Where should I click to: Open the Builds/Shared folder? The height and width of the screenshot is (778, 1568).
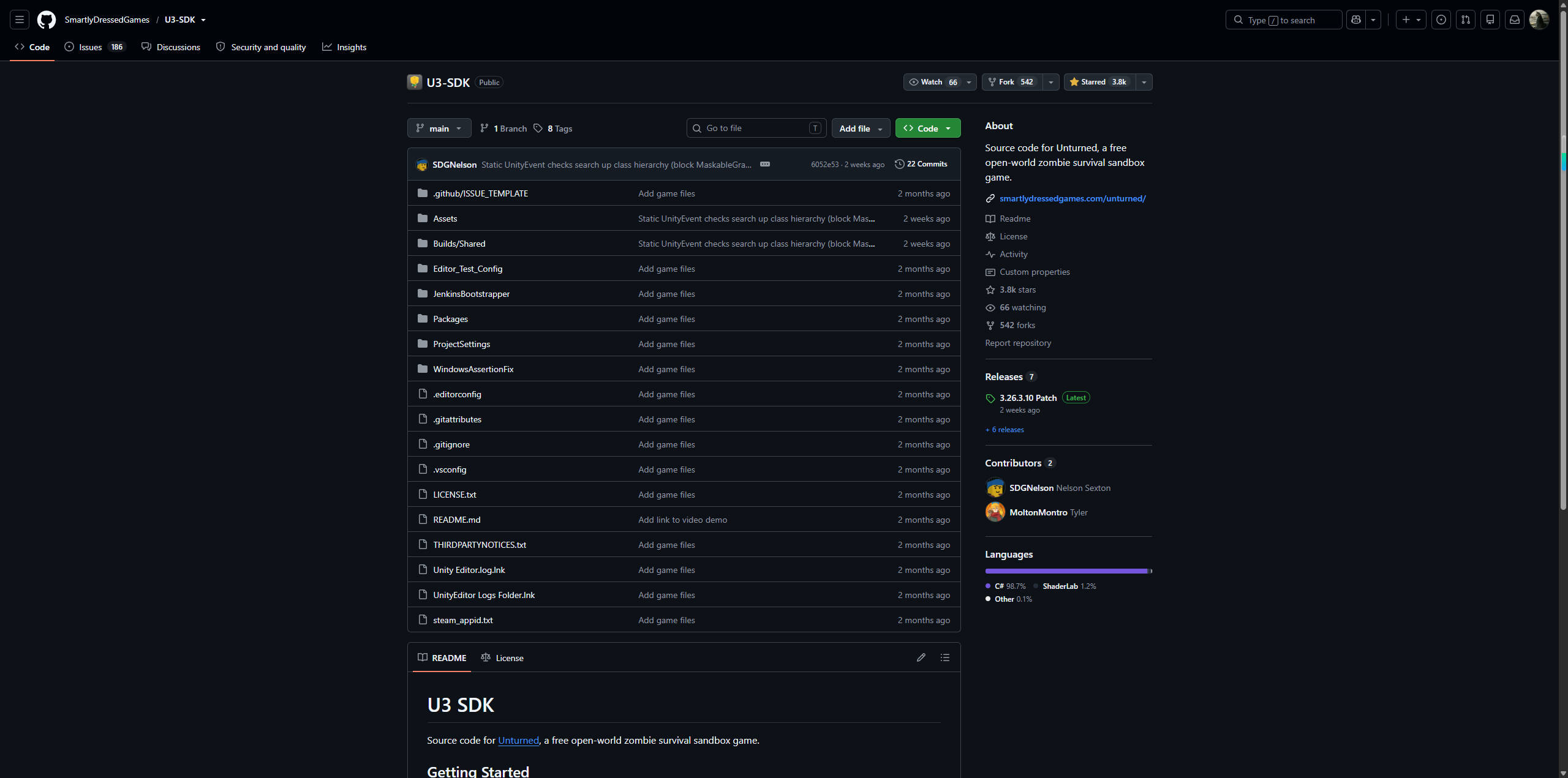coord(459,244)
